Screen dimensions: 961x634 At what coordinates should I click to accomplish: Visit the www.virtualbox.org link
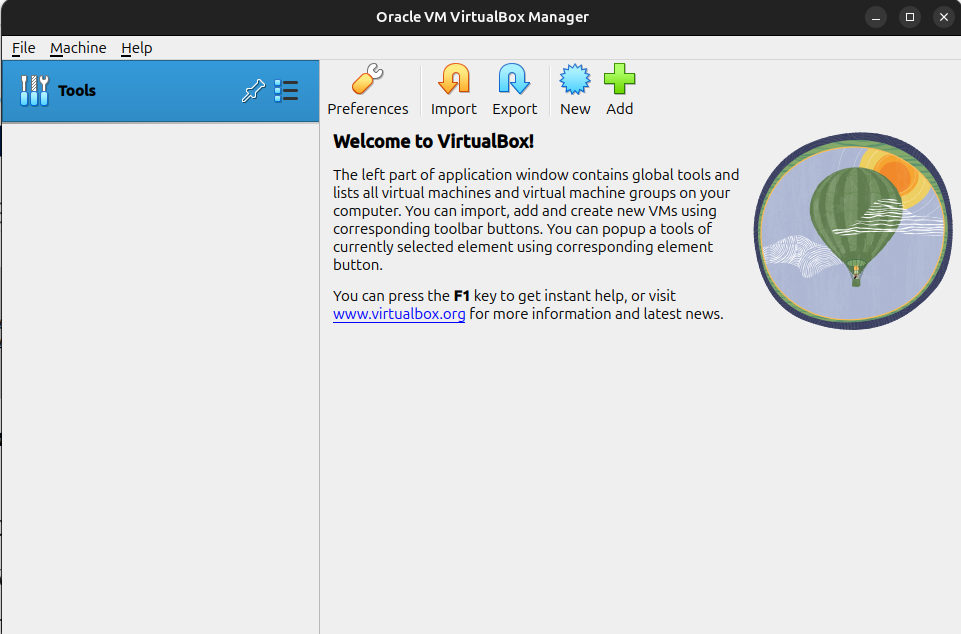point(399,314)
